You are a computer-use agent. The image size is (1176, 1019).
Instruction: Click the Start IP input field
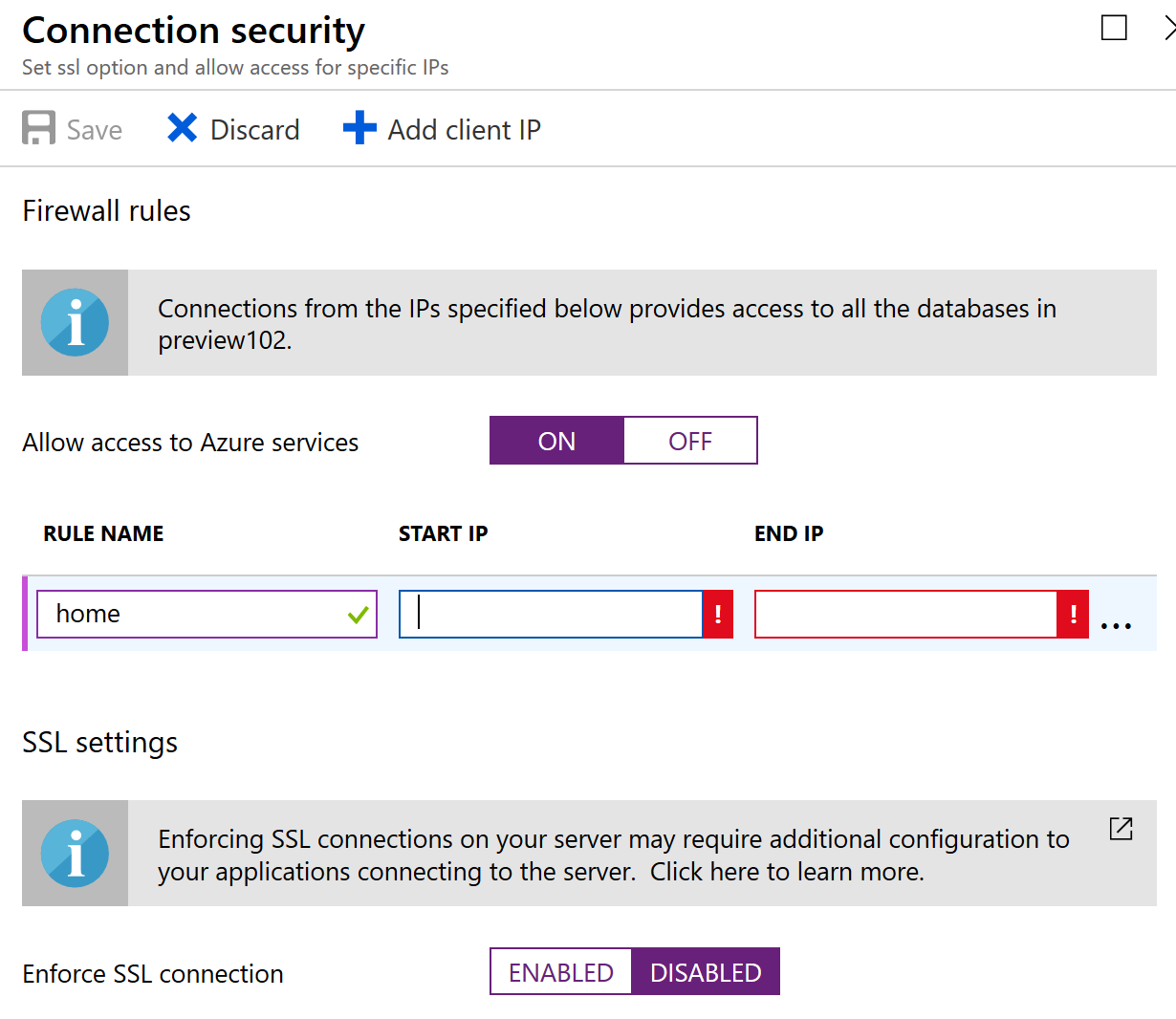point(551,614)
